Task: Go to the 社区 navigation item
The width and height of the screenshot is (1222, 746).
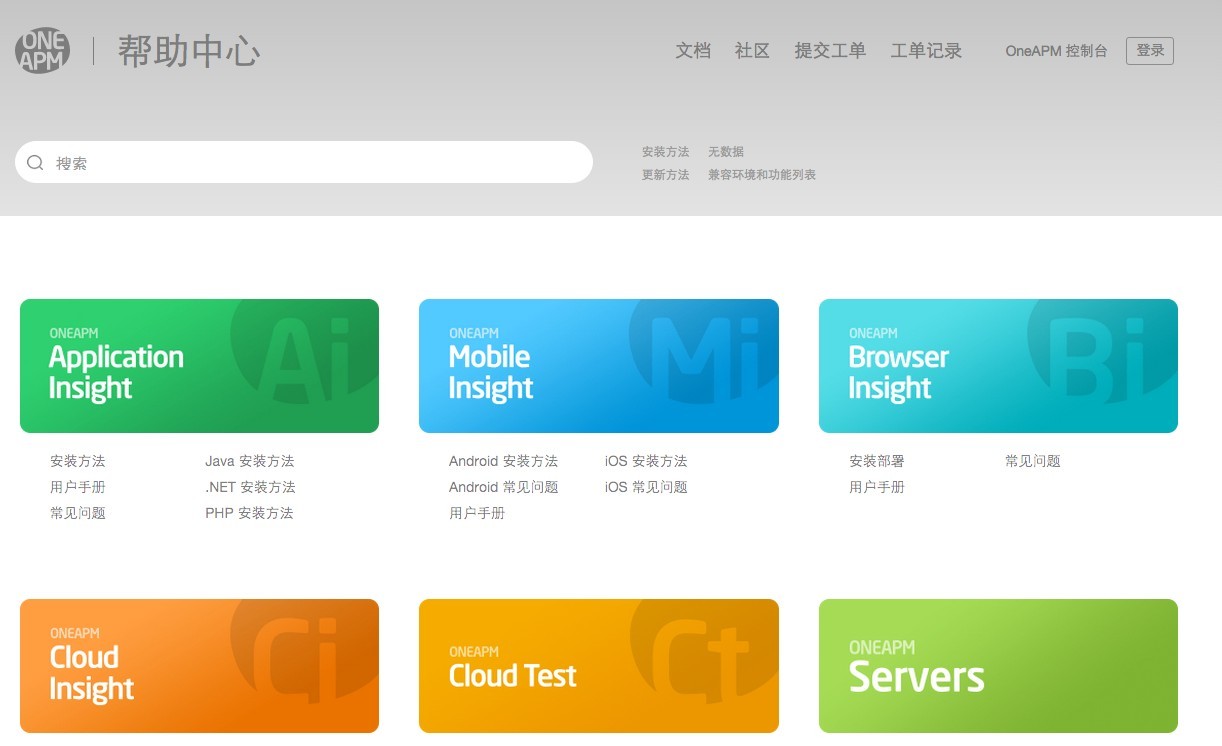Action: (753, 51)
